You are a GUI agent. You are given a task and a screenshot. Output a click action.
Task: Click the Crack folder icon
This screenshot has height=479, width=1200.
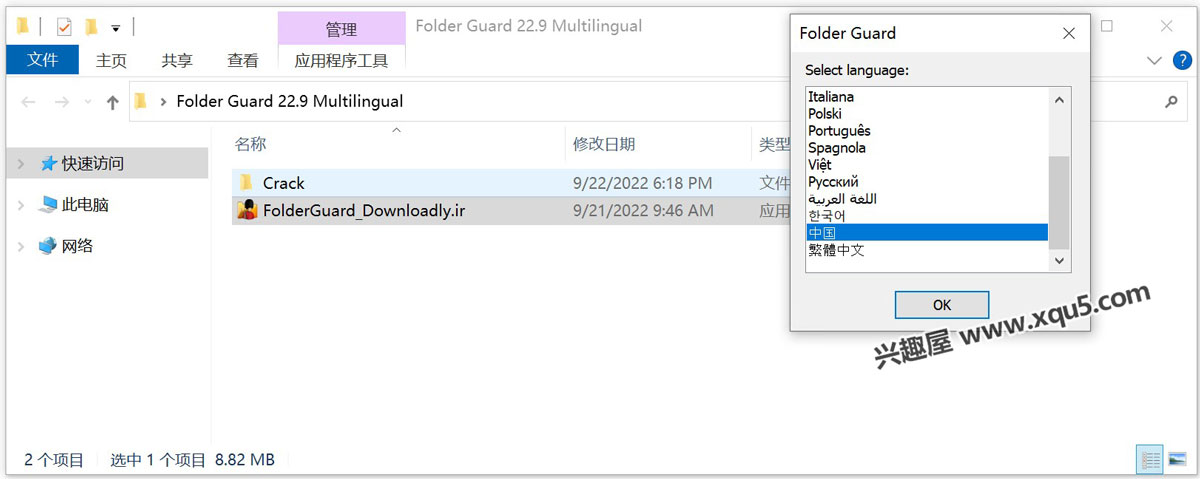[247, 183]
